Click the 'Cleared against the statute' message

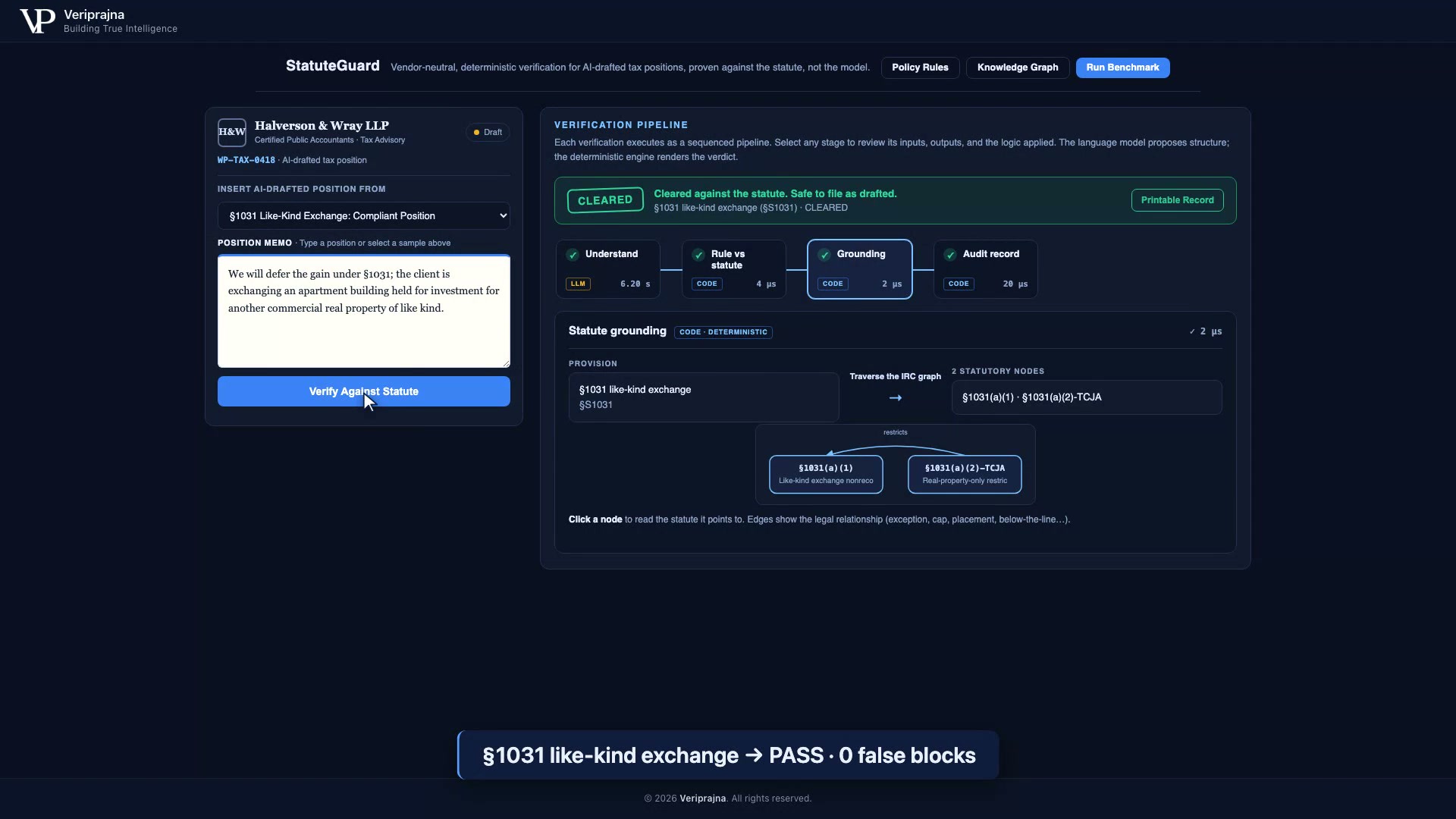[775, 193]
